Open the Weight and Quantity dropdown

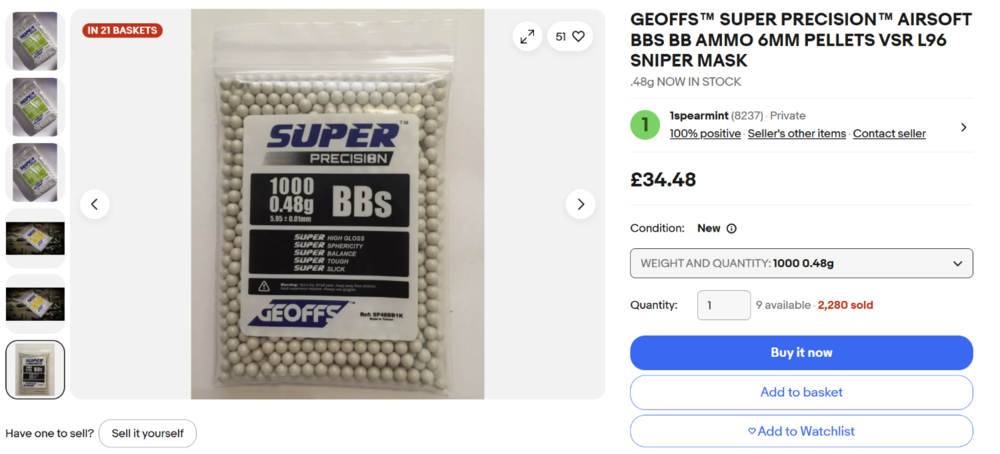click(801, 263)
